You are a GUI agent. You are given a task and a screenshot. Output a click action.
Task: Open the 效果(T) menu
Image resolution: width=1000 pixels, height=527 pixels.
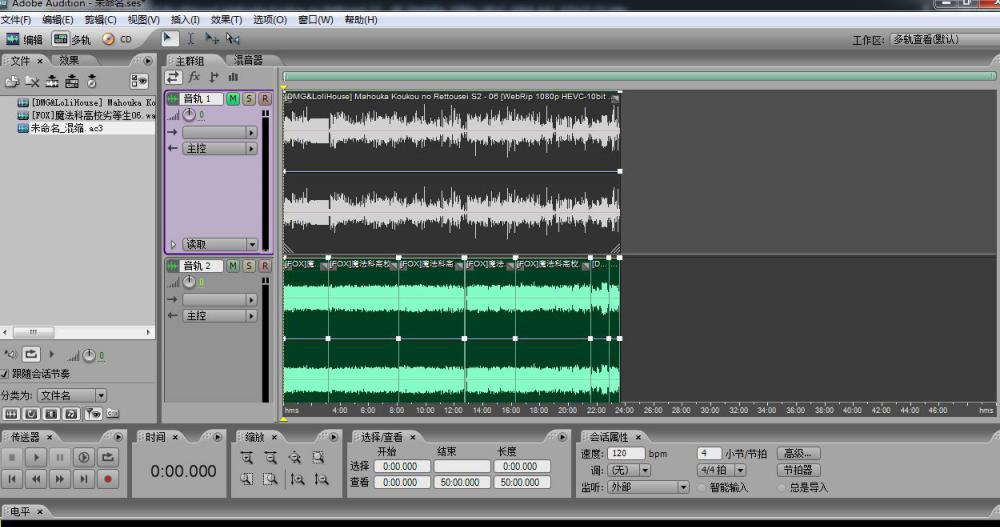(226, 20)
